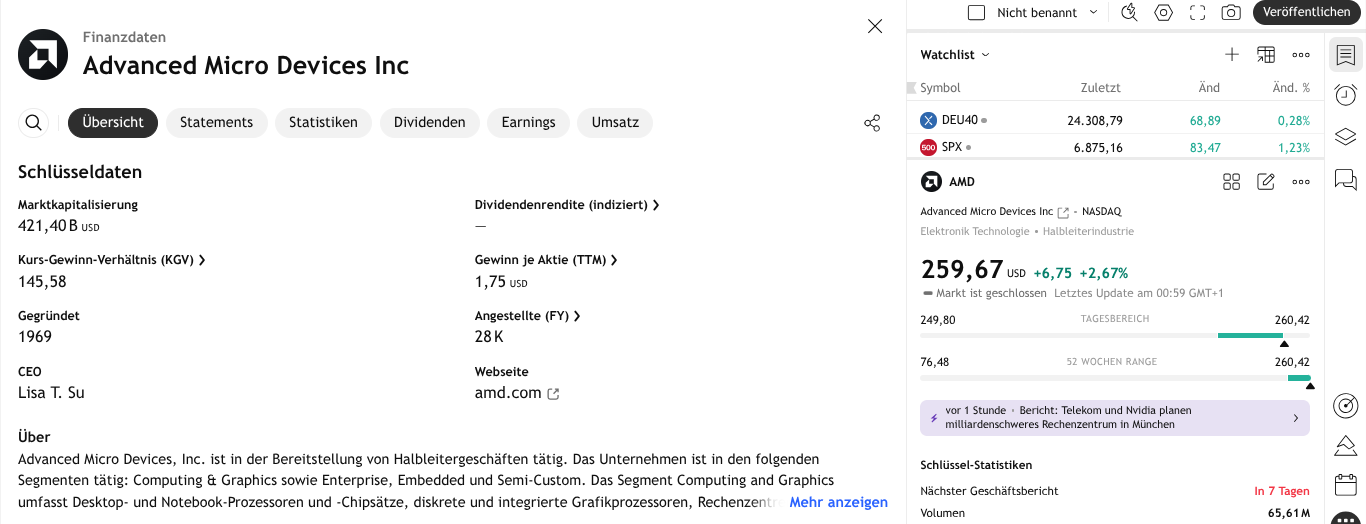Add symbol to watchlist with plus icon
The width and height of the screenshot is (1366, 524).
coord(1232,55)
